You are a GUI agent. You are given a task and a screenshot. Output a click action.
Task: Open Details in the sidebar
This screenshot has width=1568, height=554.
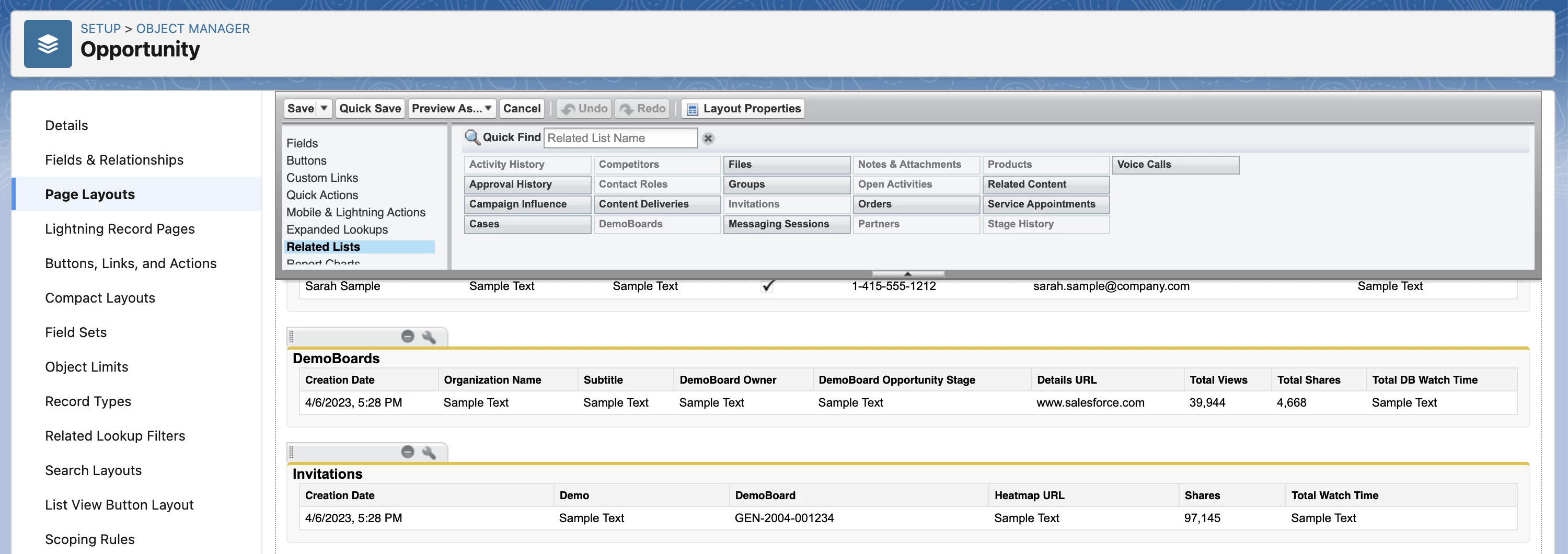pyautogui.click(x=66, y=125)
